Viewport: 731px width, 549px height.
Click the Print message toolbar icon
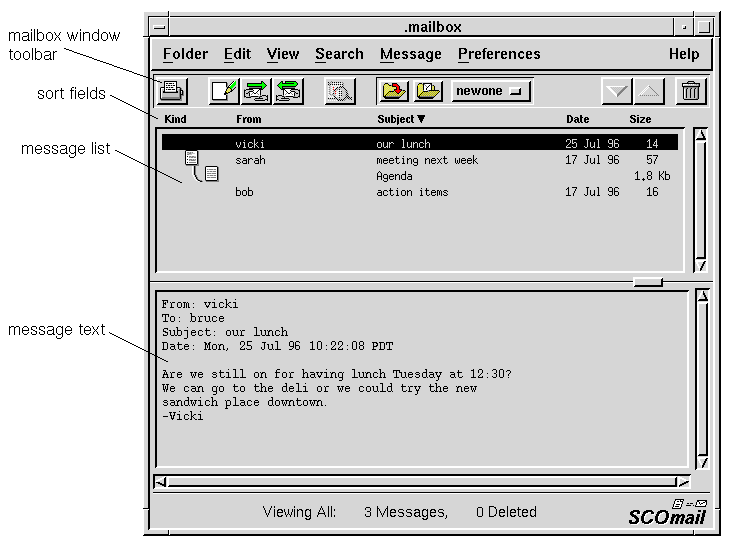coord(172,92)
